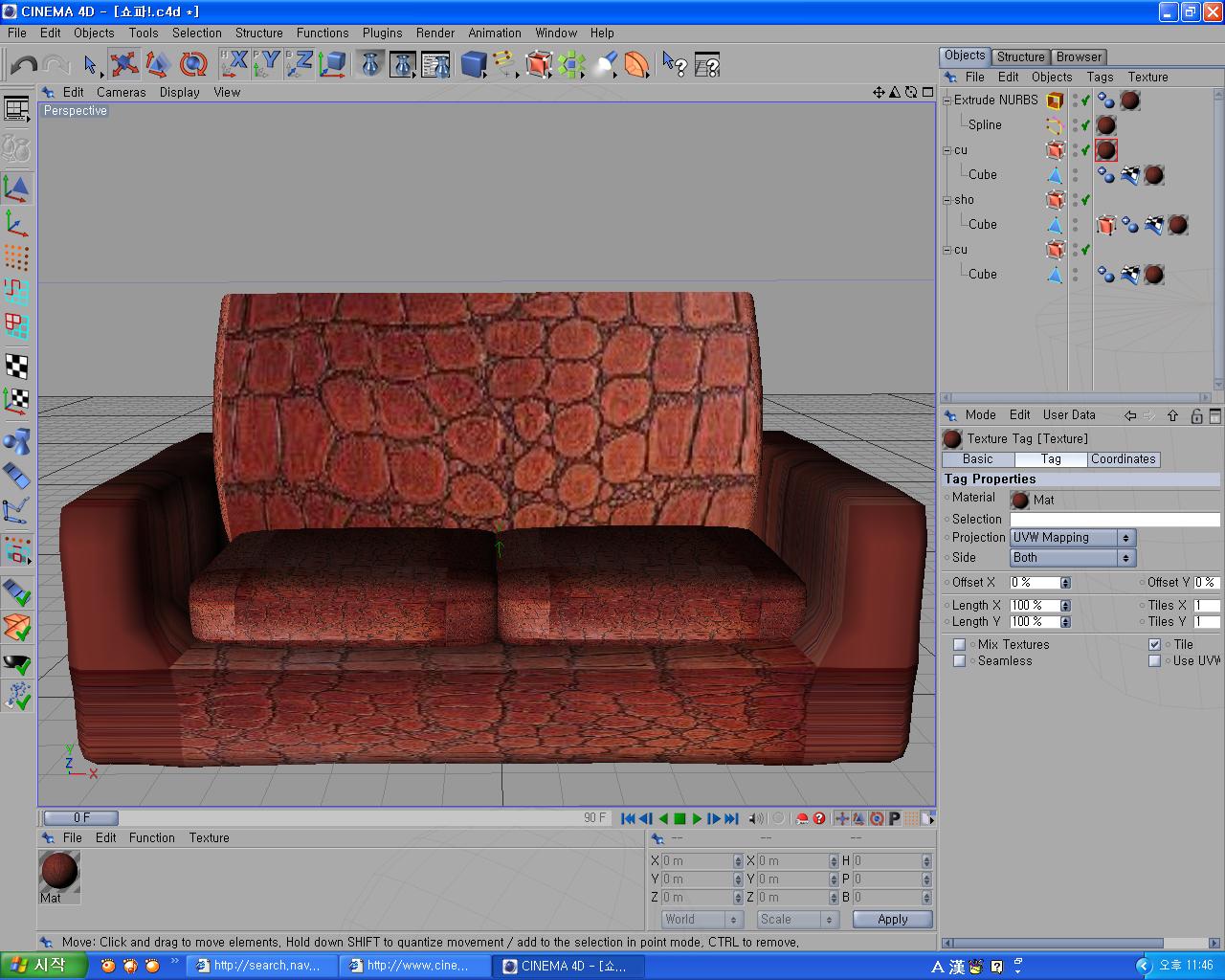Open Render Settings icon
Screen dimensions: 1225x980
click(x=435, y=64)
